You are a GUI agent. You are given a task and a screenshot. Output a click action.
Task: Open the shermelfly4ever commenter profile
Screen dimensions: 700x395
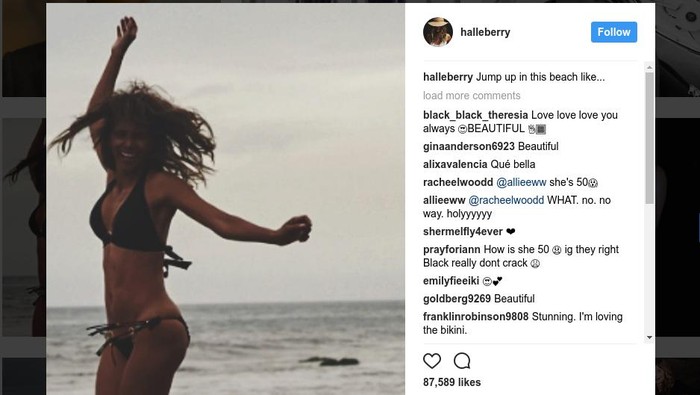(463, 232)
